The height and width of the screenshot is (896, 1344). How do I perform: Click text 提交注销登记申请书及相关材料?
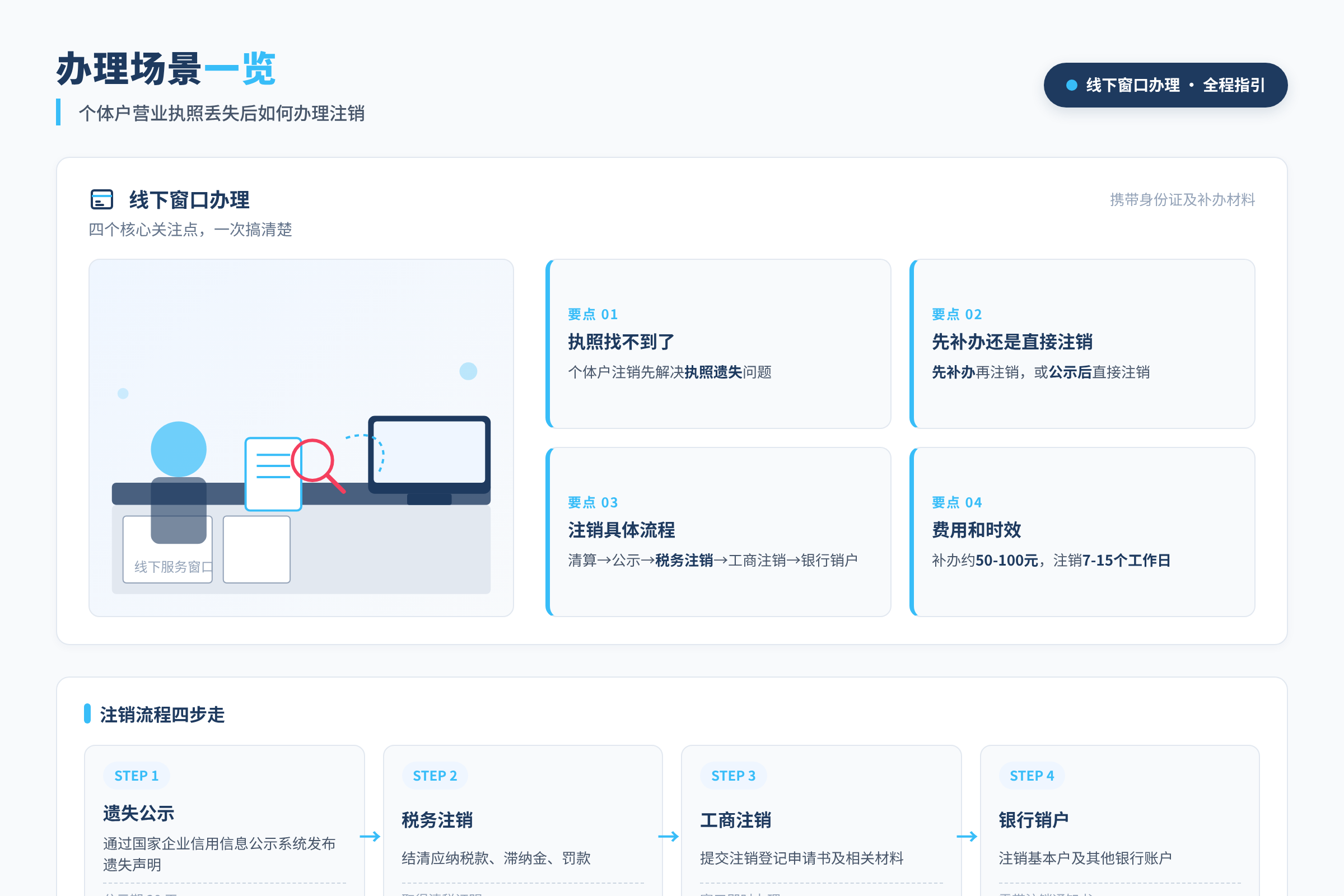click(802, 858)
